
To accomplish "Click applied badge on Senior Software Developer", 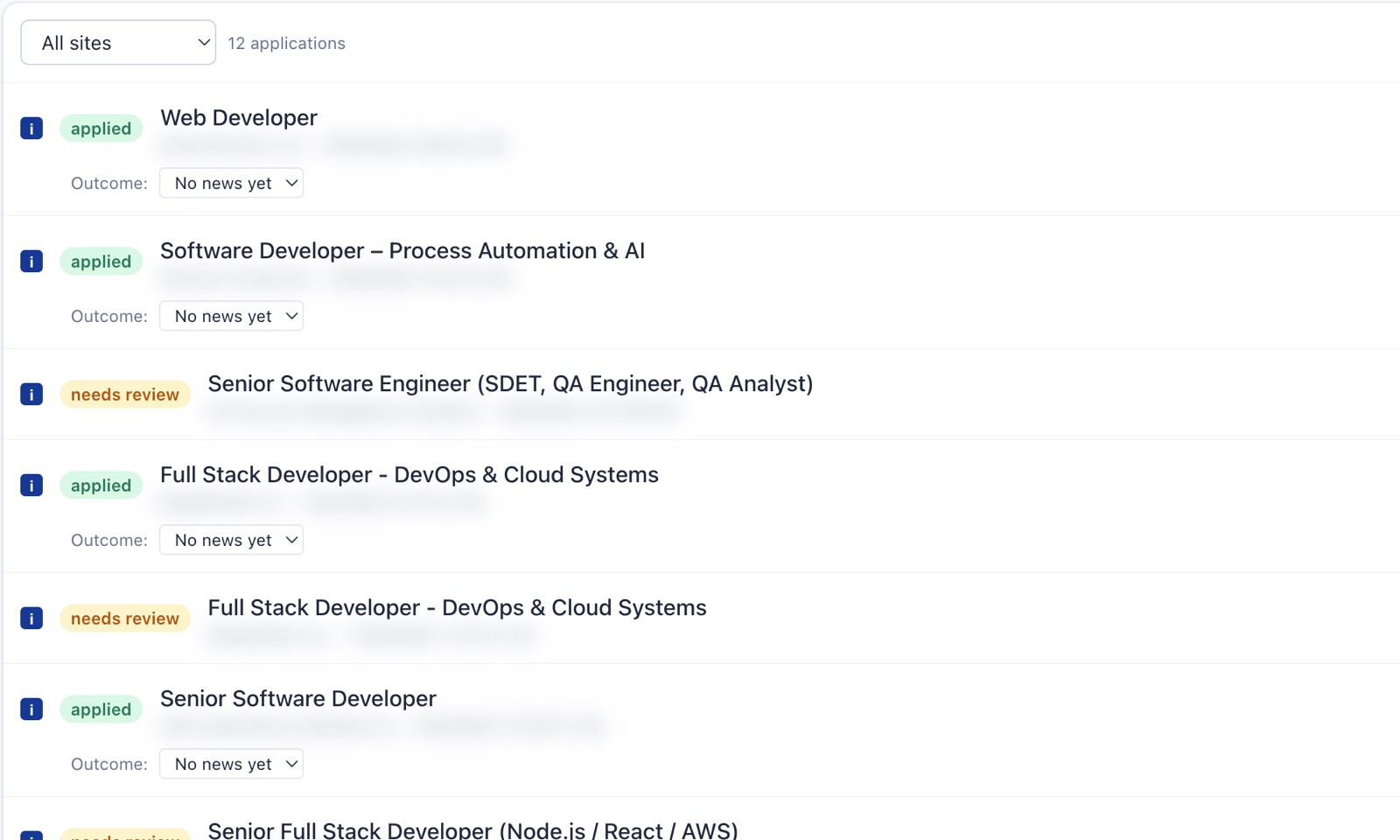I will [101, 710].
